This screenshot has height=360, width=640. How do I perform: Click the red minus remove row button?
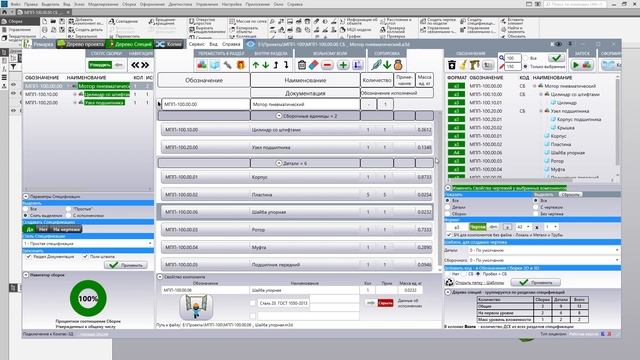pos(327,65)
